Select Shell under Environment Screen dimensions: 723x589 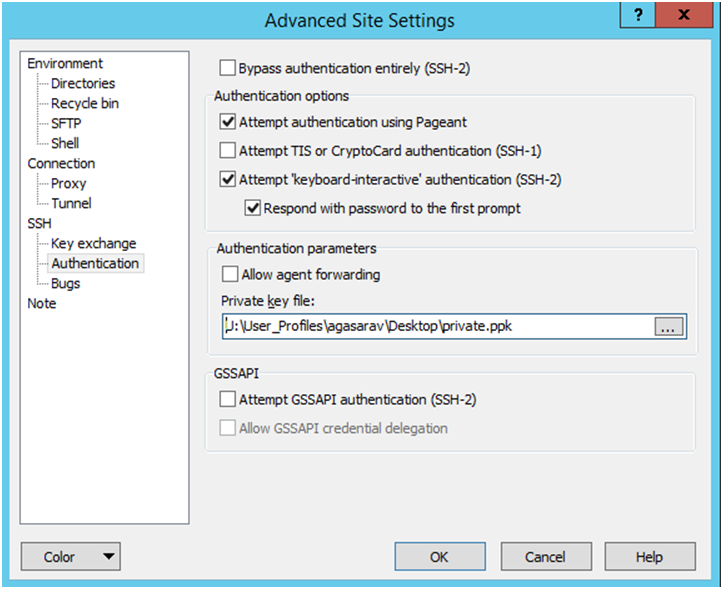(x=65, y=143)
